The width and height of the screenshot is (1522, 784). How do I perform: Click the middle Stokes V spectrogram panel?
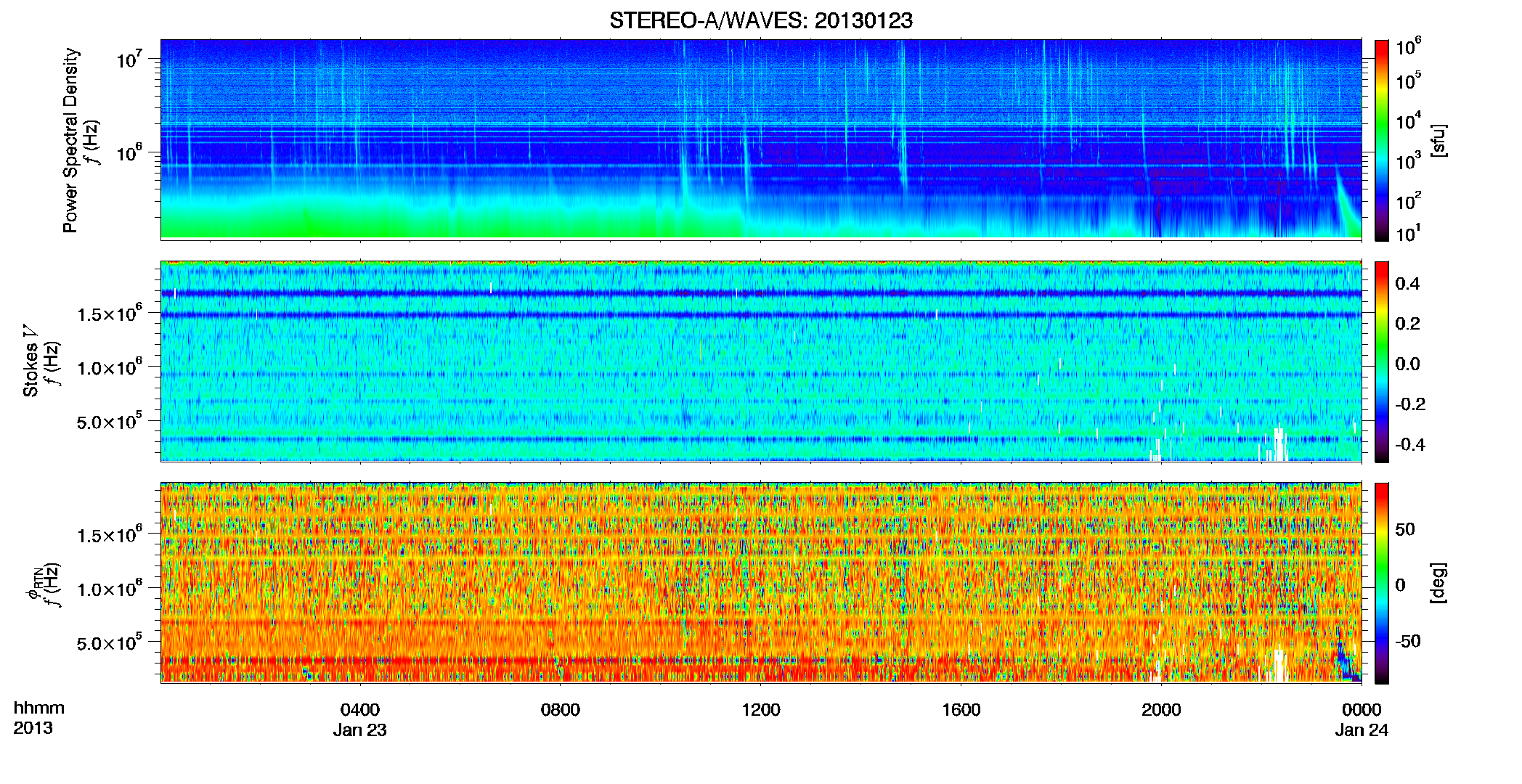coord(761,362)
